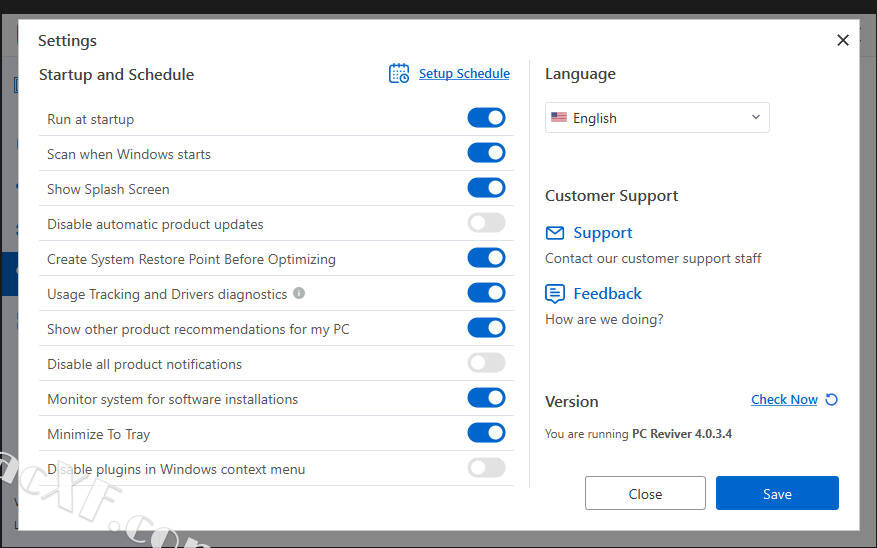This screenshot has width=877, height=548.
Task: Click the Support envelope icon
Action: click(555, 233)
